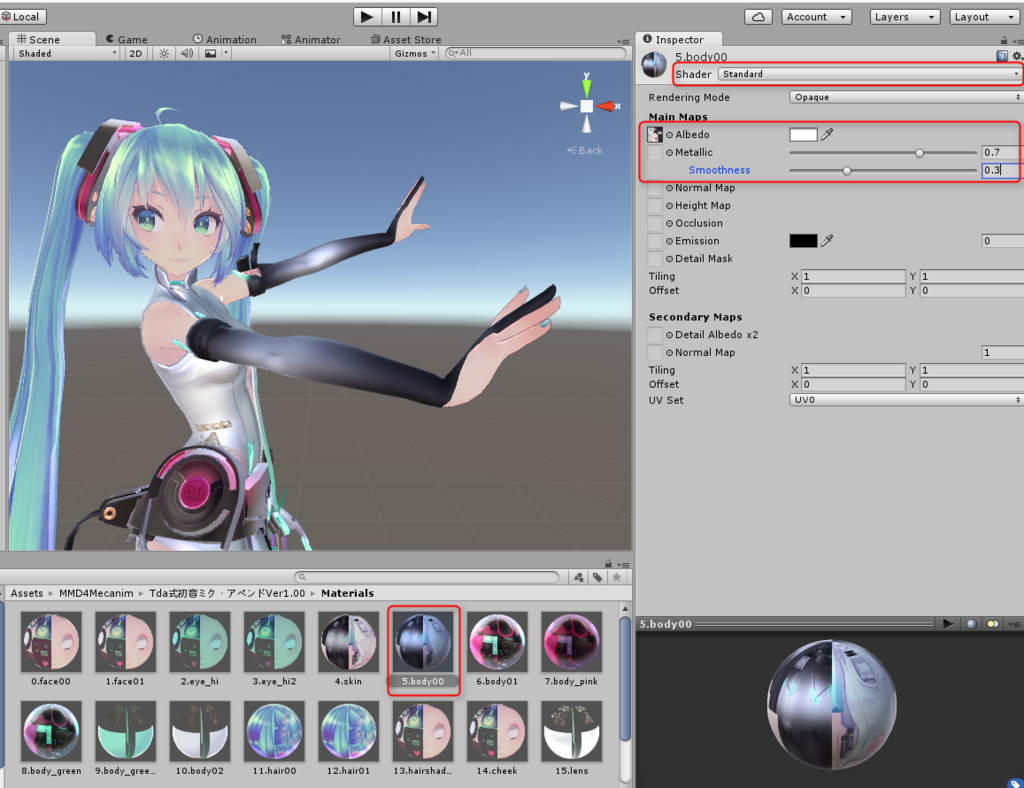Click the Pause button in the toolbar

pyautogui.click(x=396, y=17)
